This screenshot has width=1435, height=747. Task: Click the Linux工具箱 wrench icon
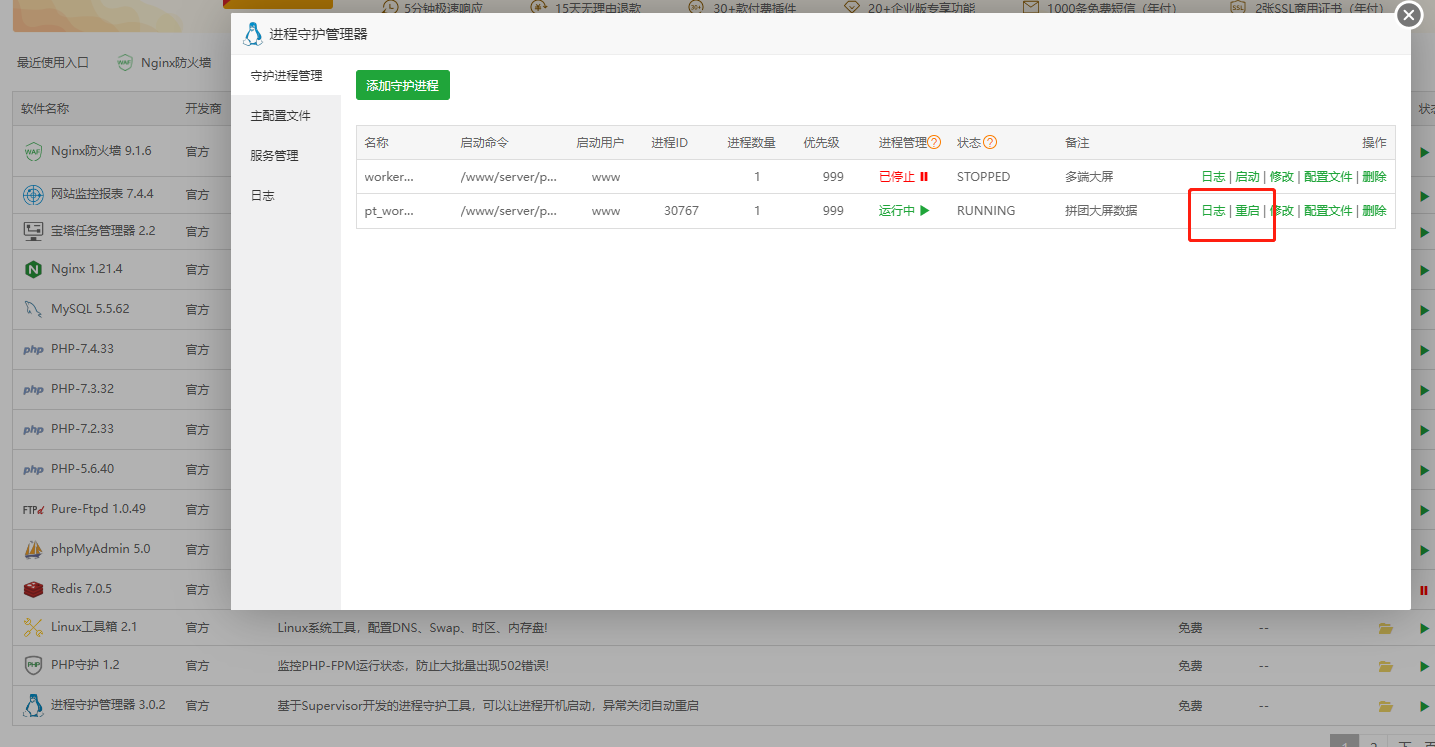click(33, 627)
